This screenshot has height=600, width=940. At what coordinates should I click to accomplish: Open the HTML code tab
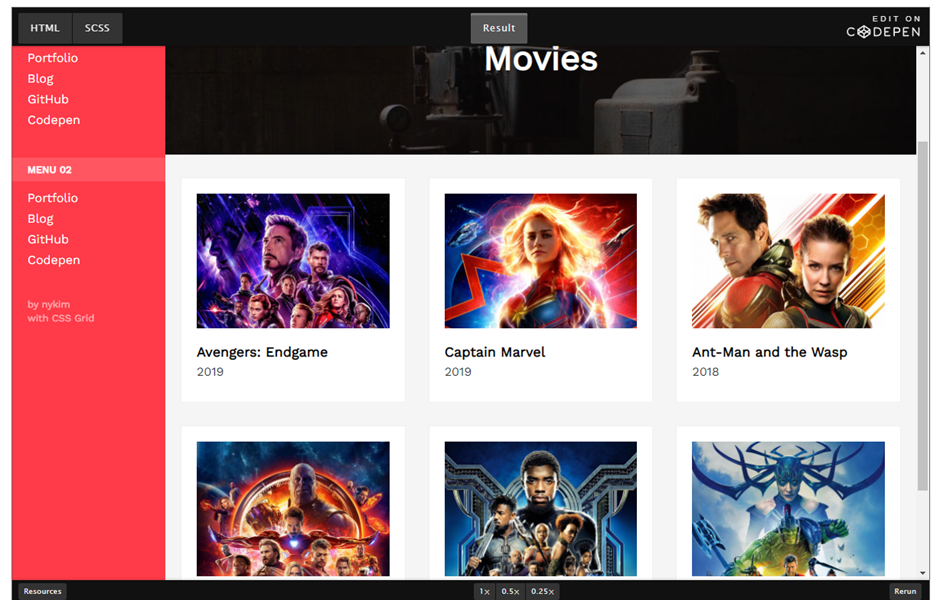pos(45,28)
